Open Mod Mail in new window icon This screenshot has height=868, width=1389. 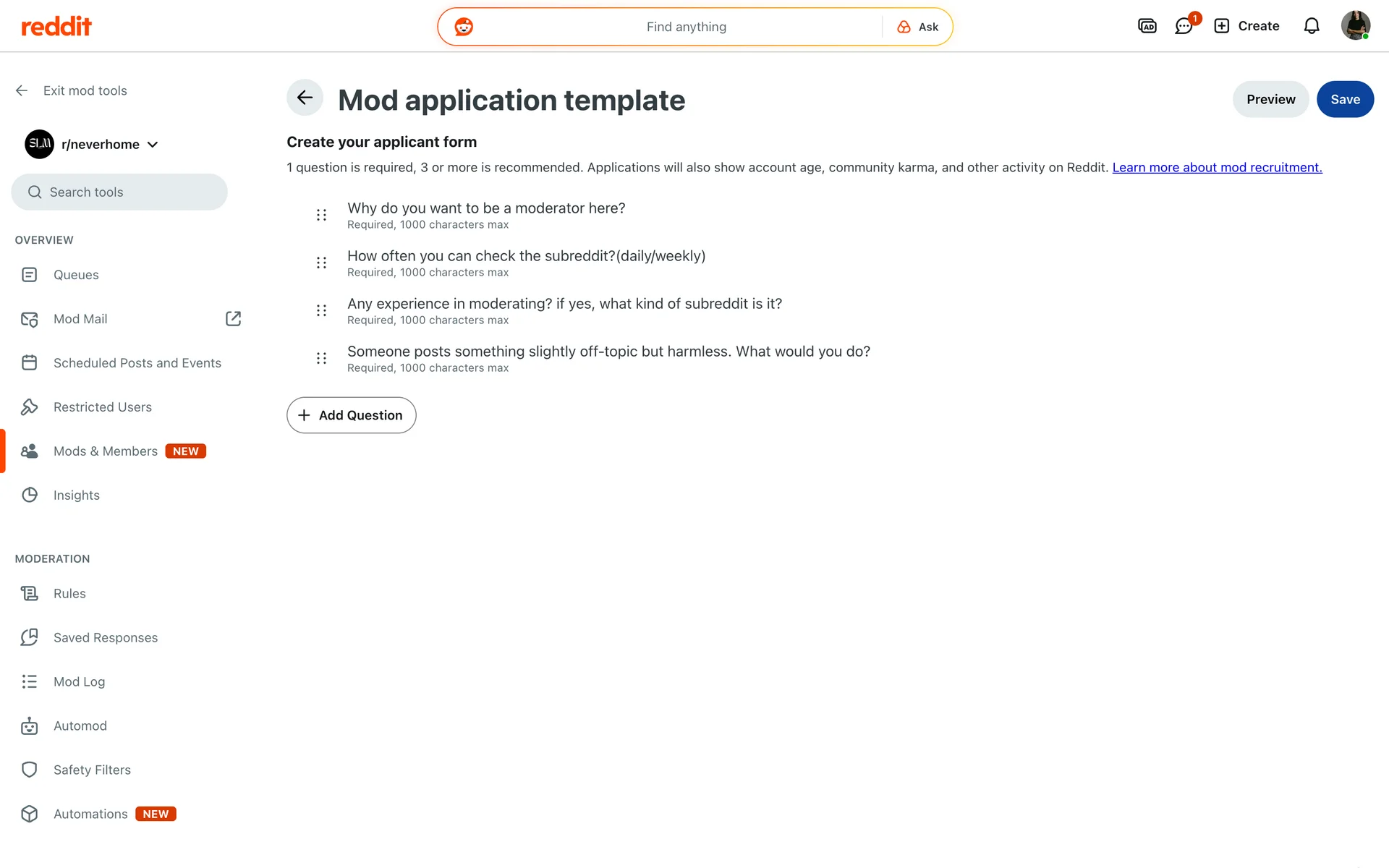[233, 319]
